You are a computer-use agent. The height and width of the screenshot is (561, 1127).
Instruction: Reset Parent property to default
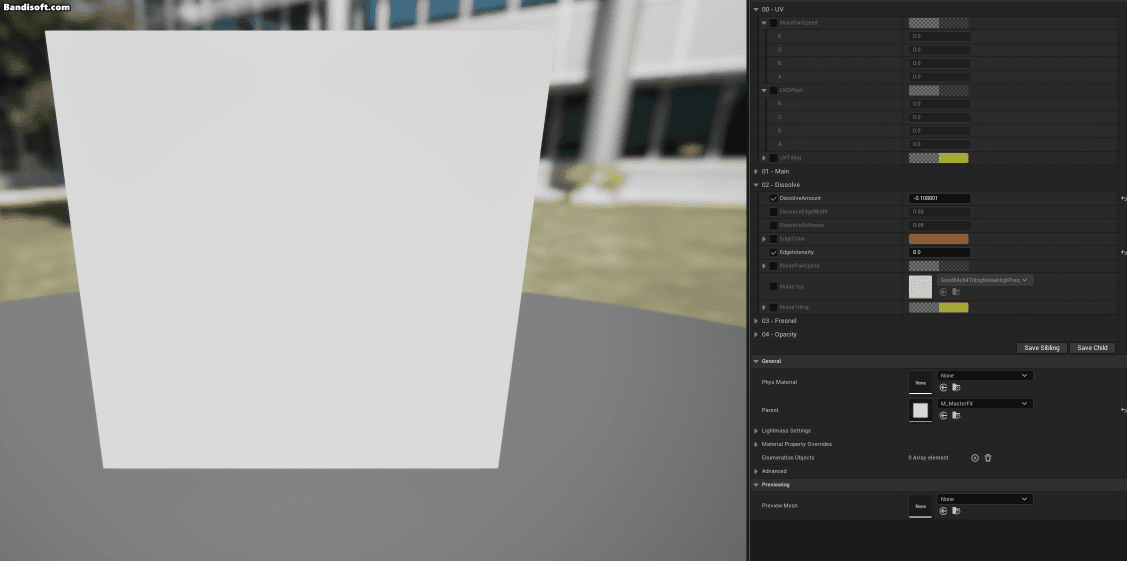[1123, 410]
